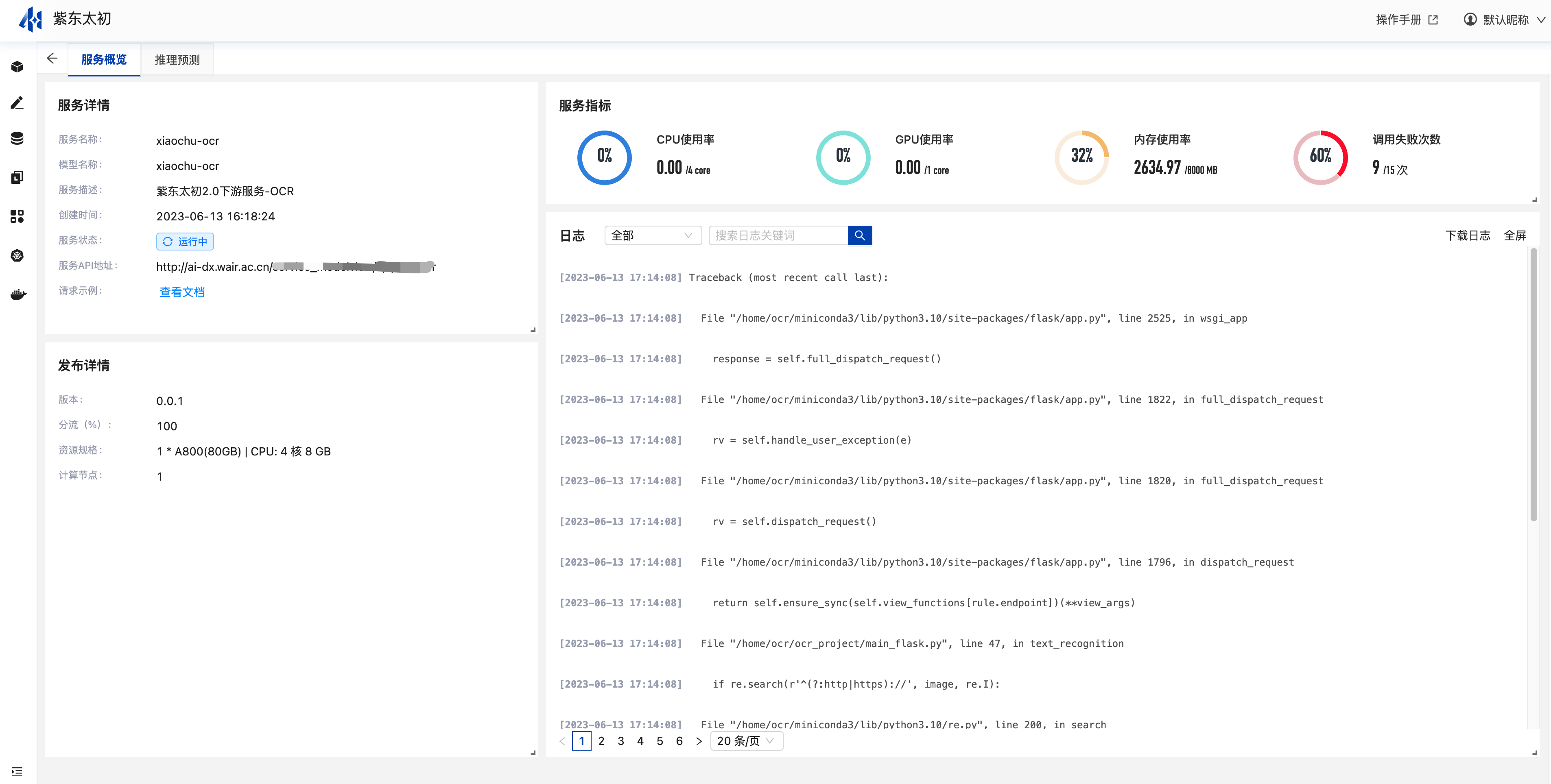1551x784 pixels.
Task: Click the creation time 2023-06-13 16:18:24
Action: (216, 216)
